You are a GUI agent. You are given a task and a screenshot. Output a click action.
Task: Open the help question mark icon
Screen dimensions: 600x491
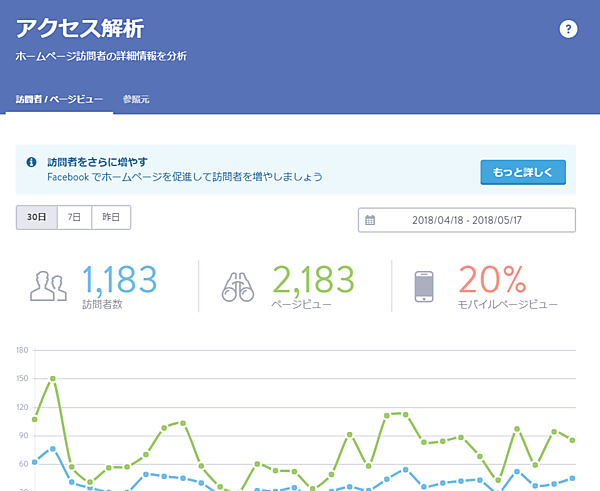coord(568,29)
